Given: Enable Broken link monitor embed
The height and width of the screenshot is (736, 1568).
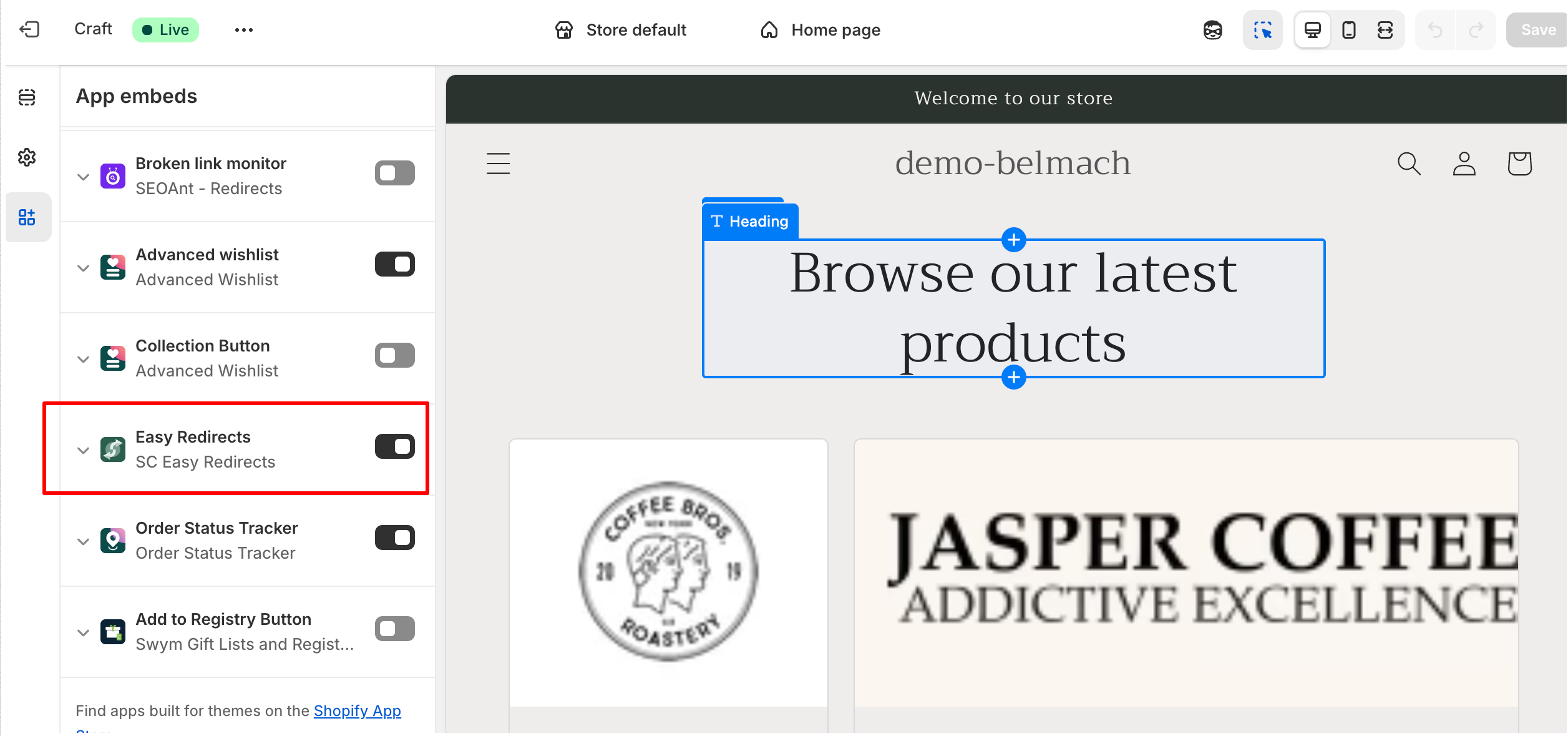Looking at the screenshot, I should point(394,173).
